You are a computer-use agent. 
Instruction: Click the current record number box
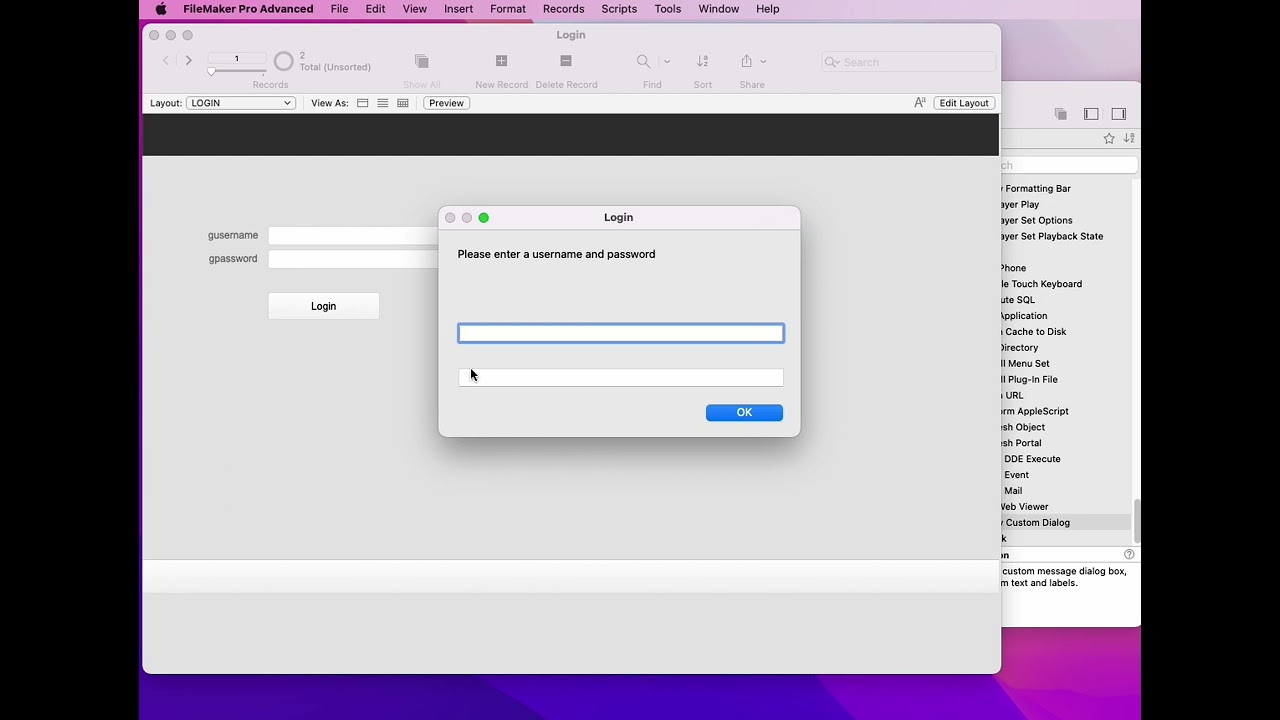[237, 59]
